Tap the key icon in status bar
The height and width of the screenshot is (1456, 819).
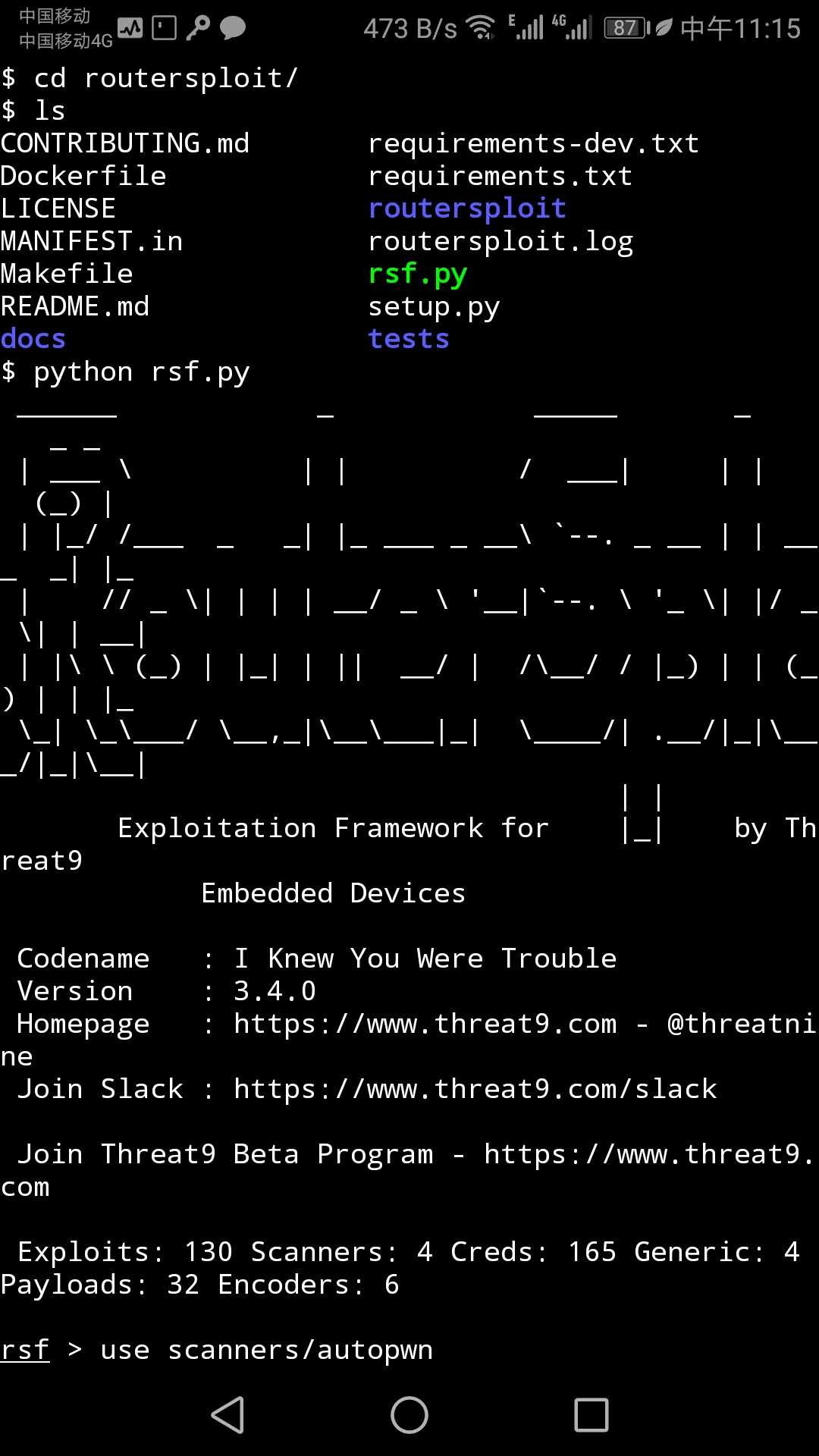198,28
